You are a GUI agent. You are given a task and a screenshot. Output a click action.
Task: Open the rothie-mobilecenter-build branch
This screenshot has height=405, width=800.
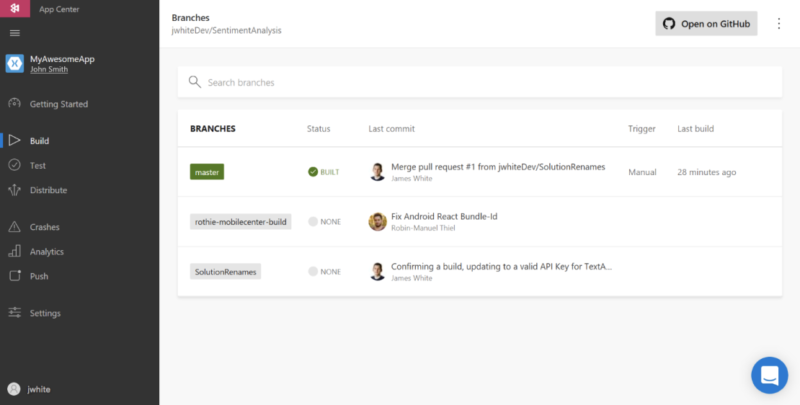tap(241, 222)
